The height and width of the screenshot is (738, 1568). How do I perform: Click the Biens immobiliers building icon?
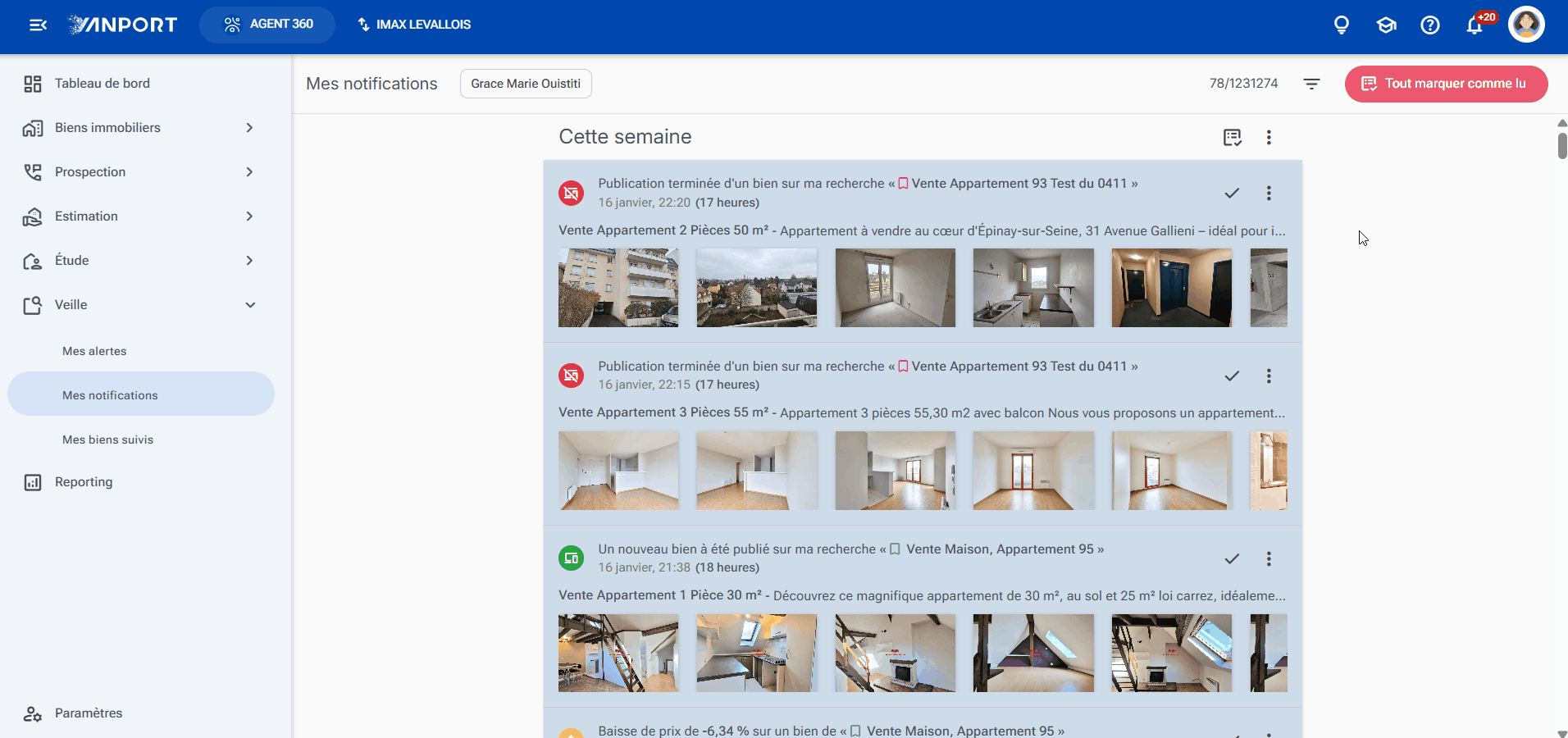coord(33,128)
